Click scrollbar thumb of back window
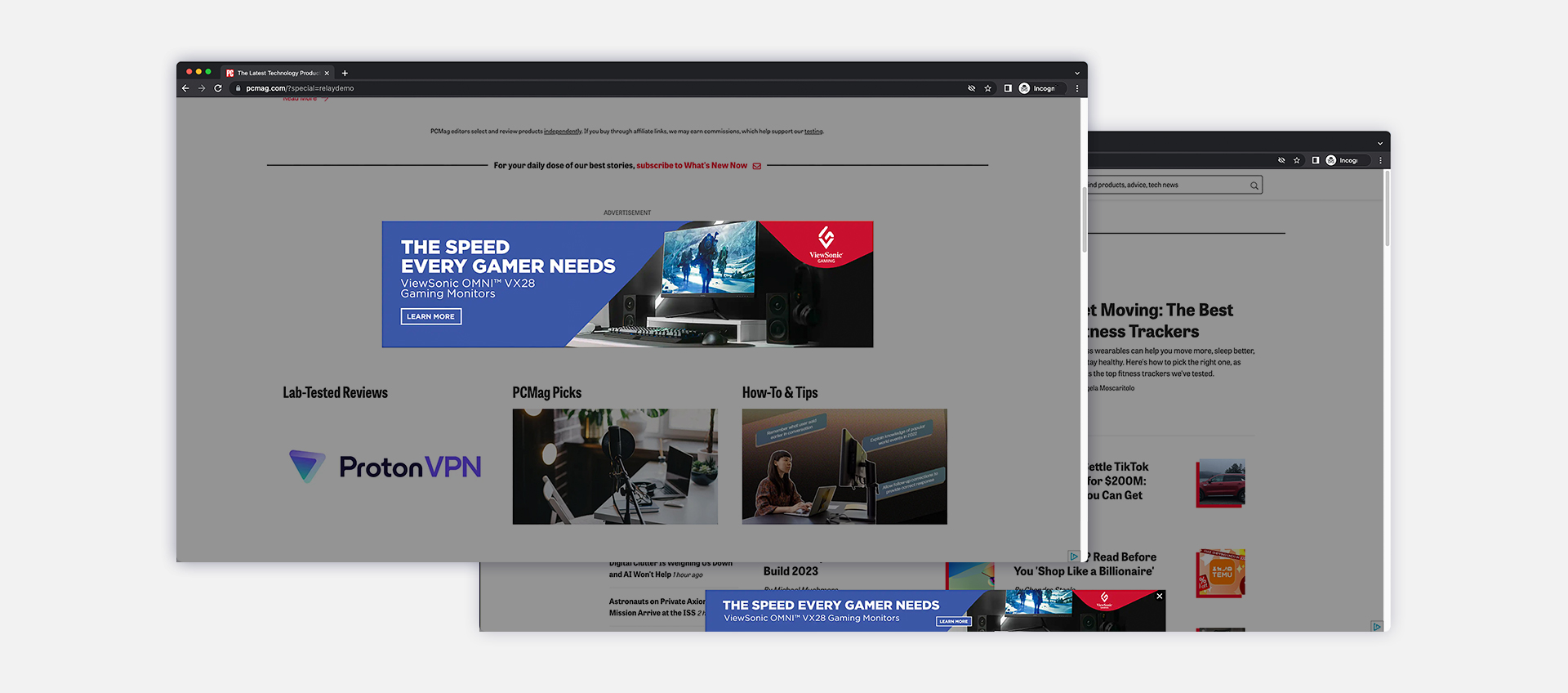The image size is (1568, 693). [x=1387, y=208]
